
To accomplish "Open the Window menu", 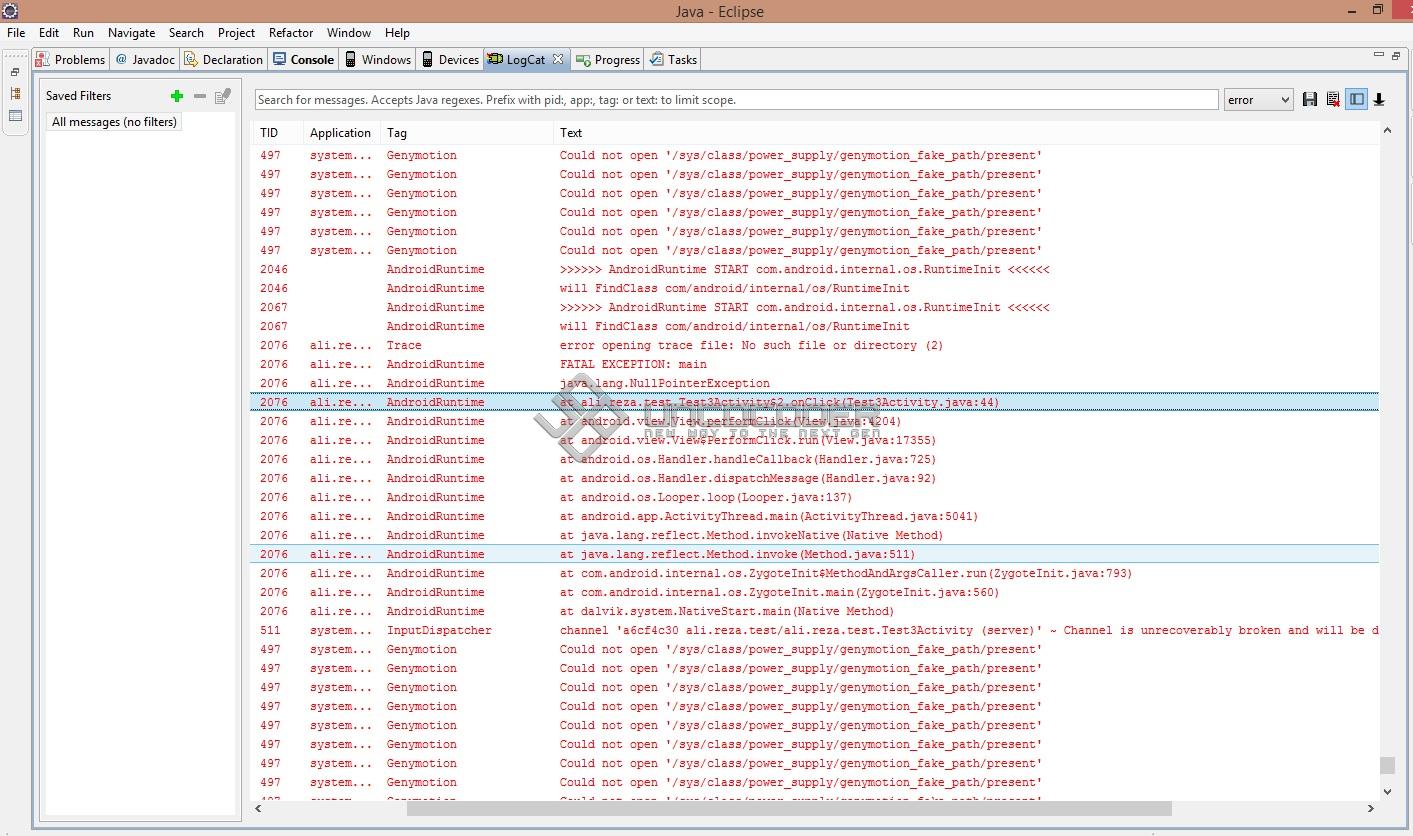I will (x=349, y=32).
